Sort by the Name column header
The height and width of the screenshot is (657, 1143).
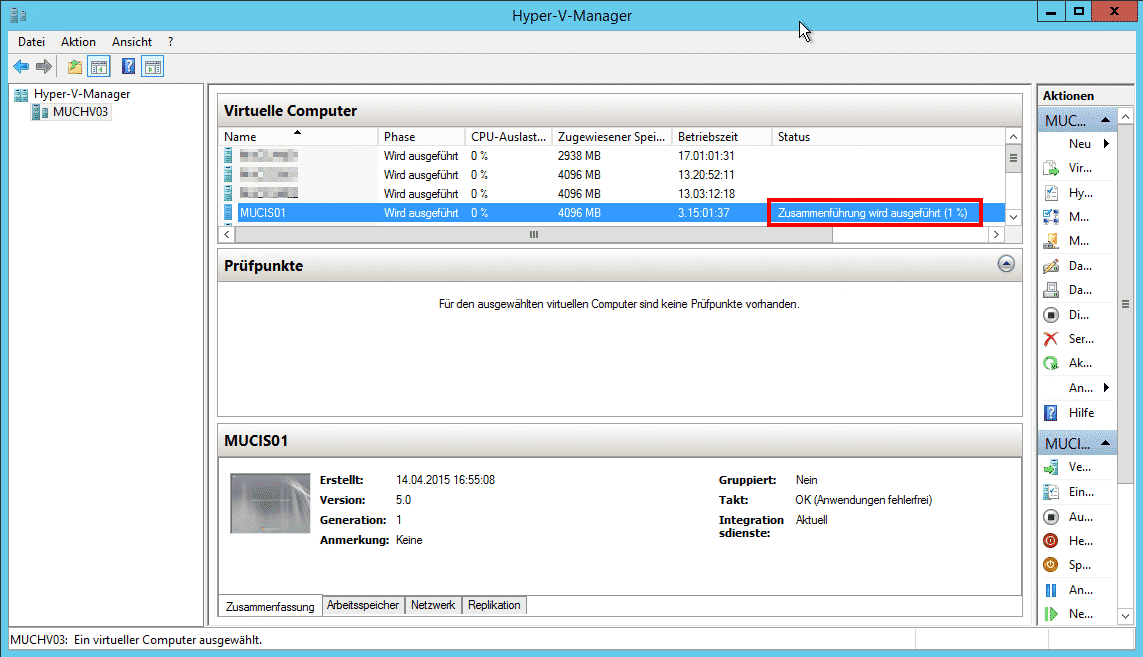point(298,137)
